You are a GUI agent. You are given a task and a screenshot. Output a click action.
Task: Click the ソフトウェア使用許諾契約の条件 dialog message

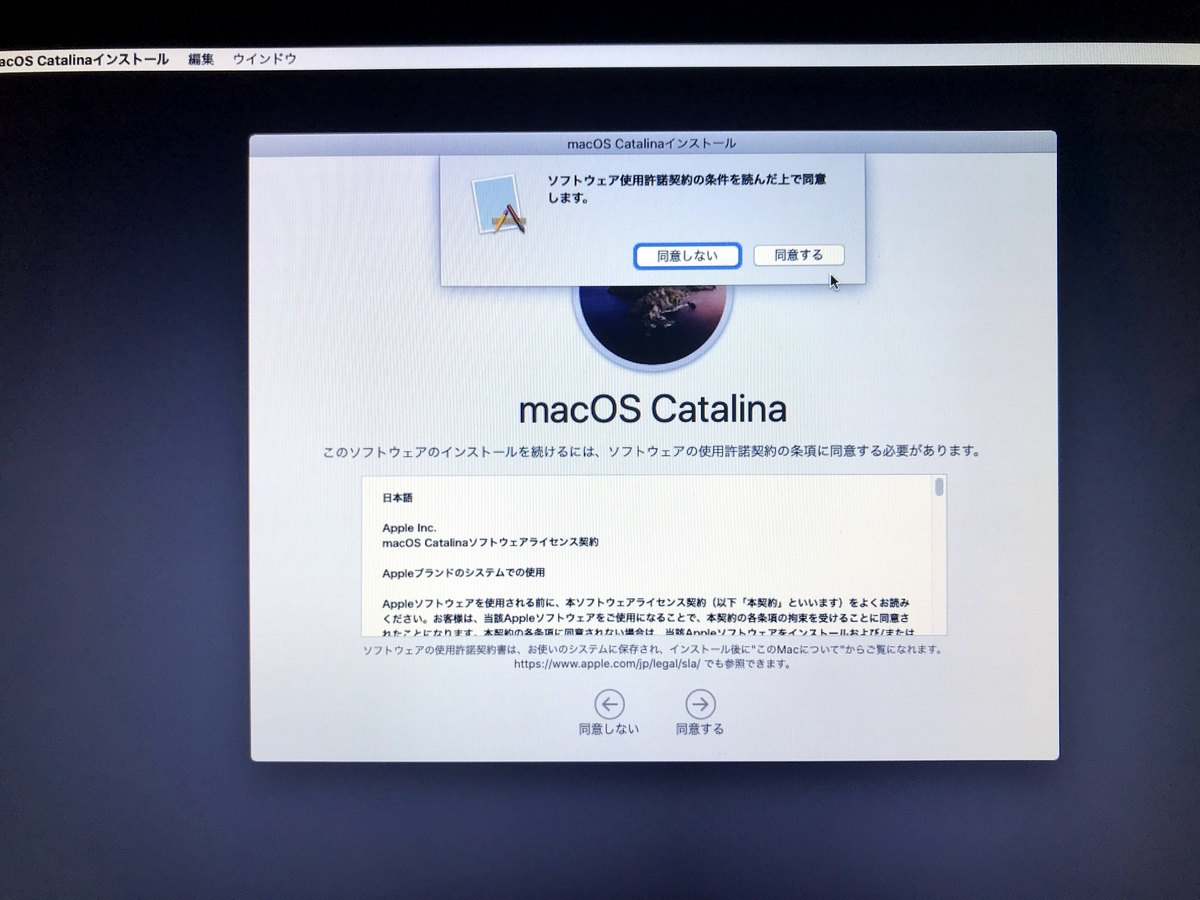click(x=686, y=188)
